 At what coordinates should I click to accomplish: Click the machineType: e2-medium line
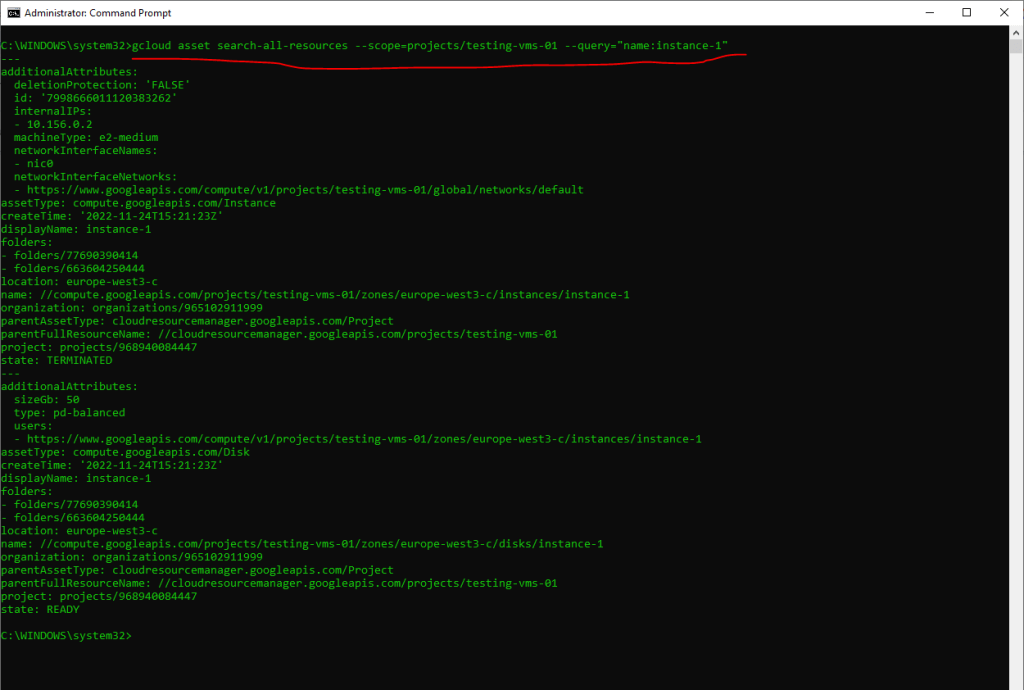(86, 137)
